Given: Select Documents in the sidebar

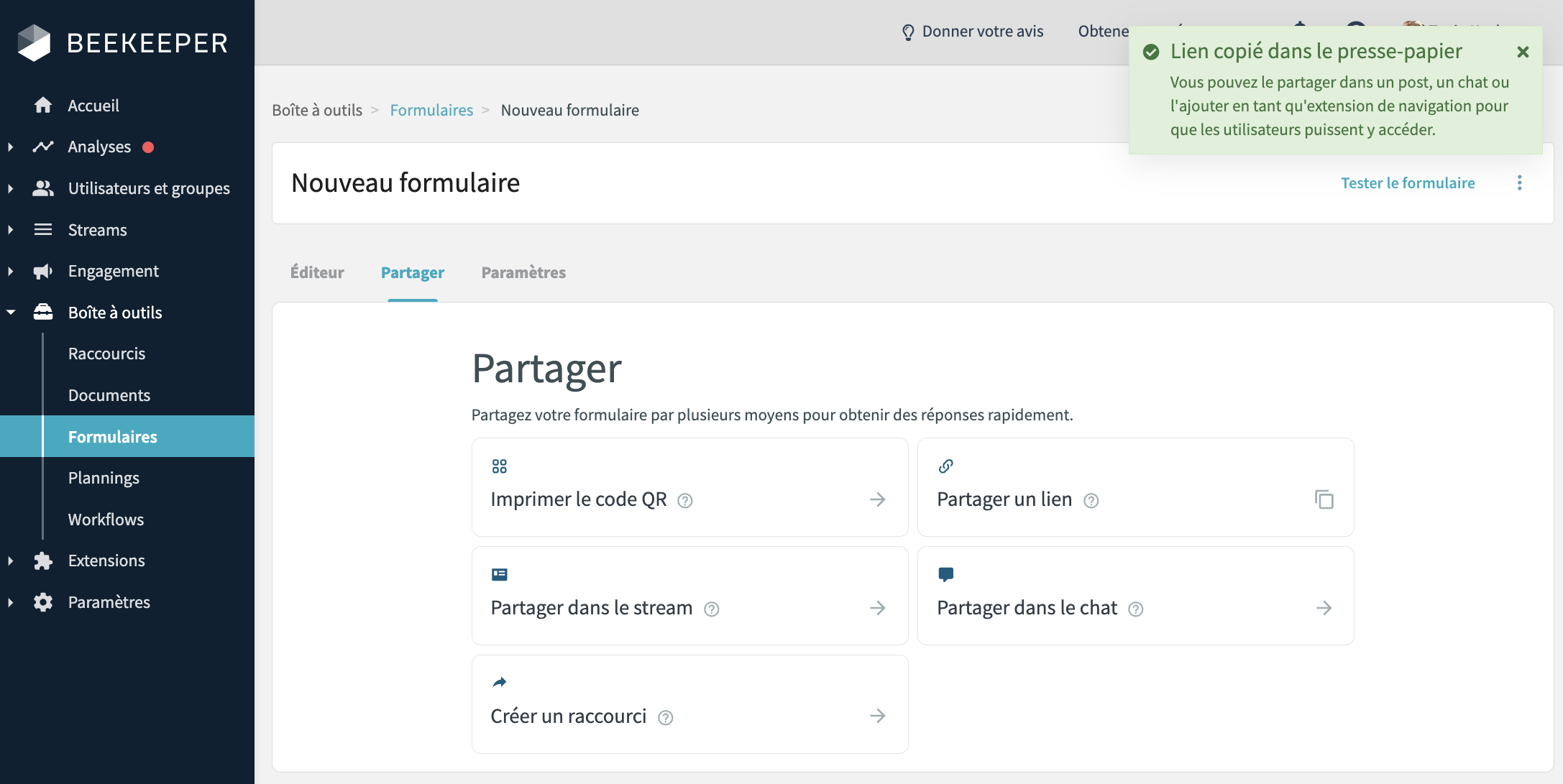Looking at the screenshot, I should tap(109, 395).
